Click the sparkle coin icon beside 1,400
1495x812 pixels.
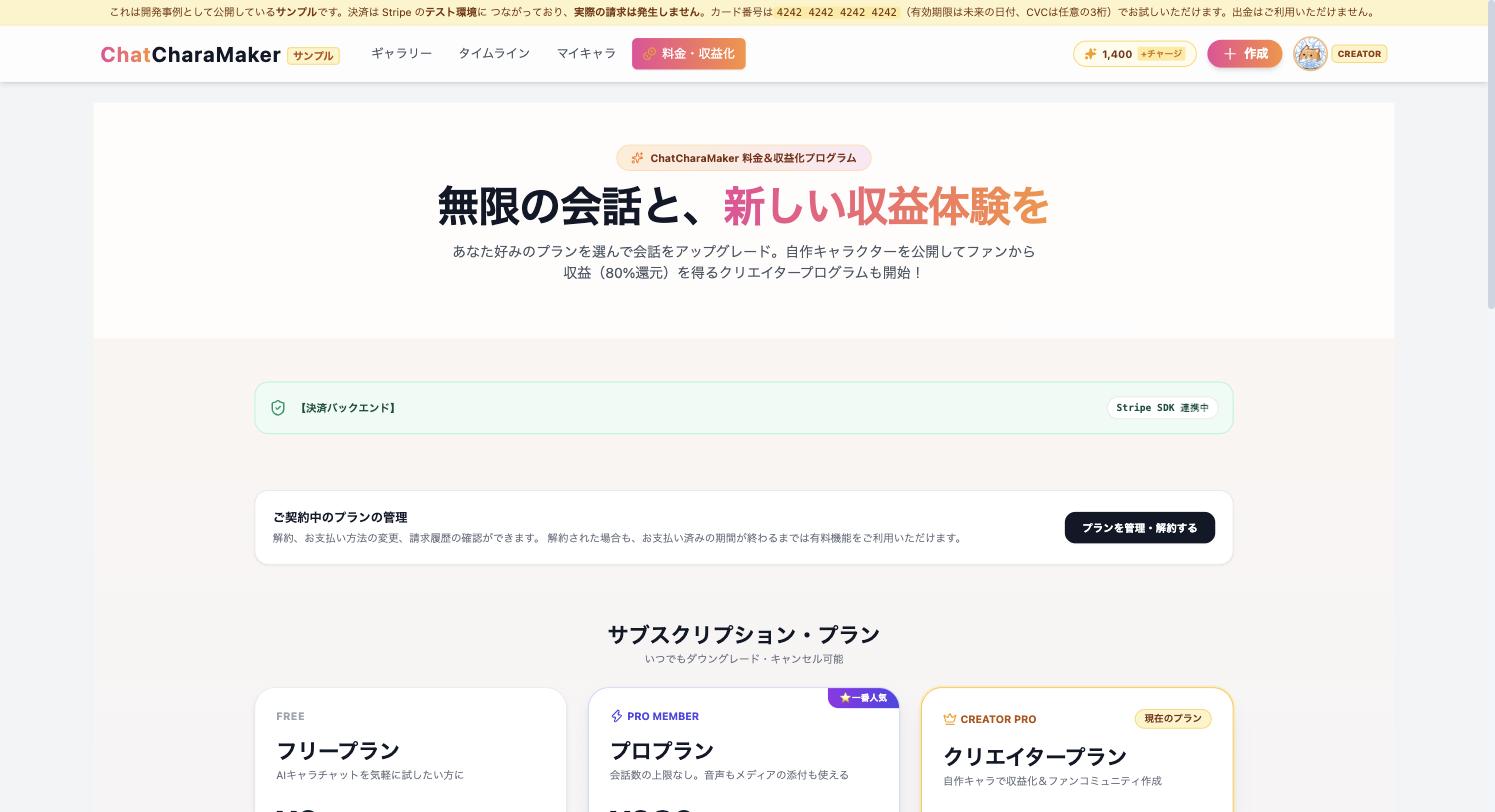pyautogui.click(x=1091, y=54)
